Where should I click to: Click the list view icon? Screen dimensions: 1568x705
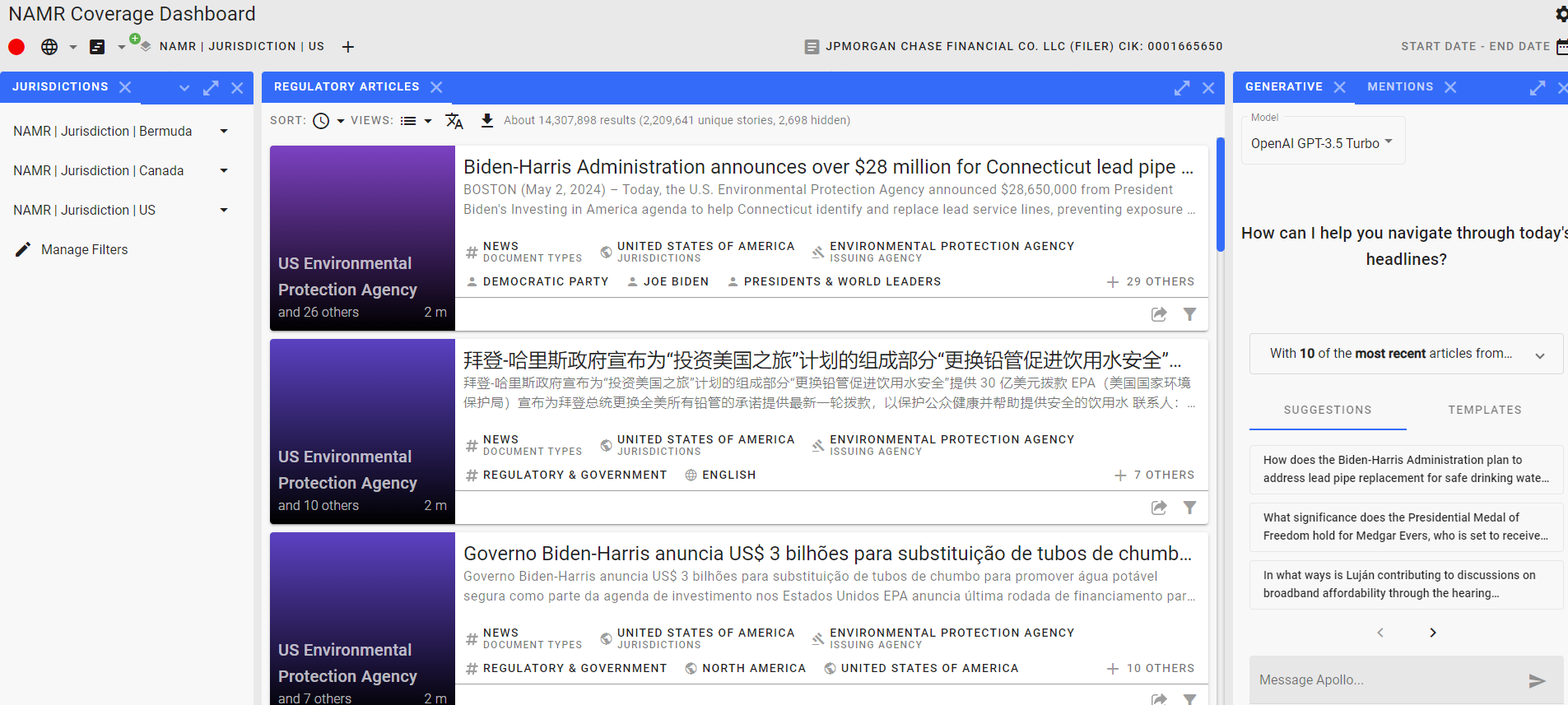click(x=408, y=121)
